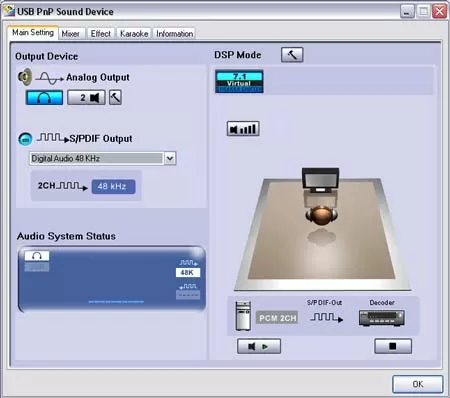Click the monitor in the virtual room
The height and width of the screenshot is (398, 450).
[x=320, y=180]
